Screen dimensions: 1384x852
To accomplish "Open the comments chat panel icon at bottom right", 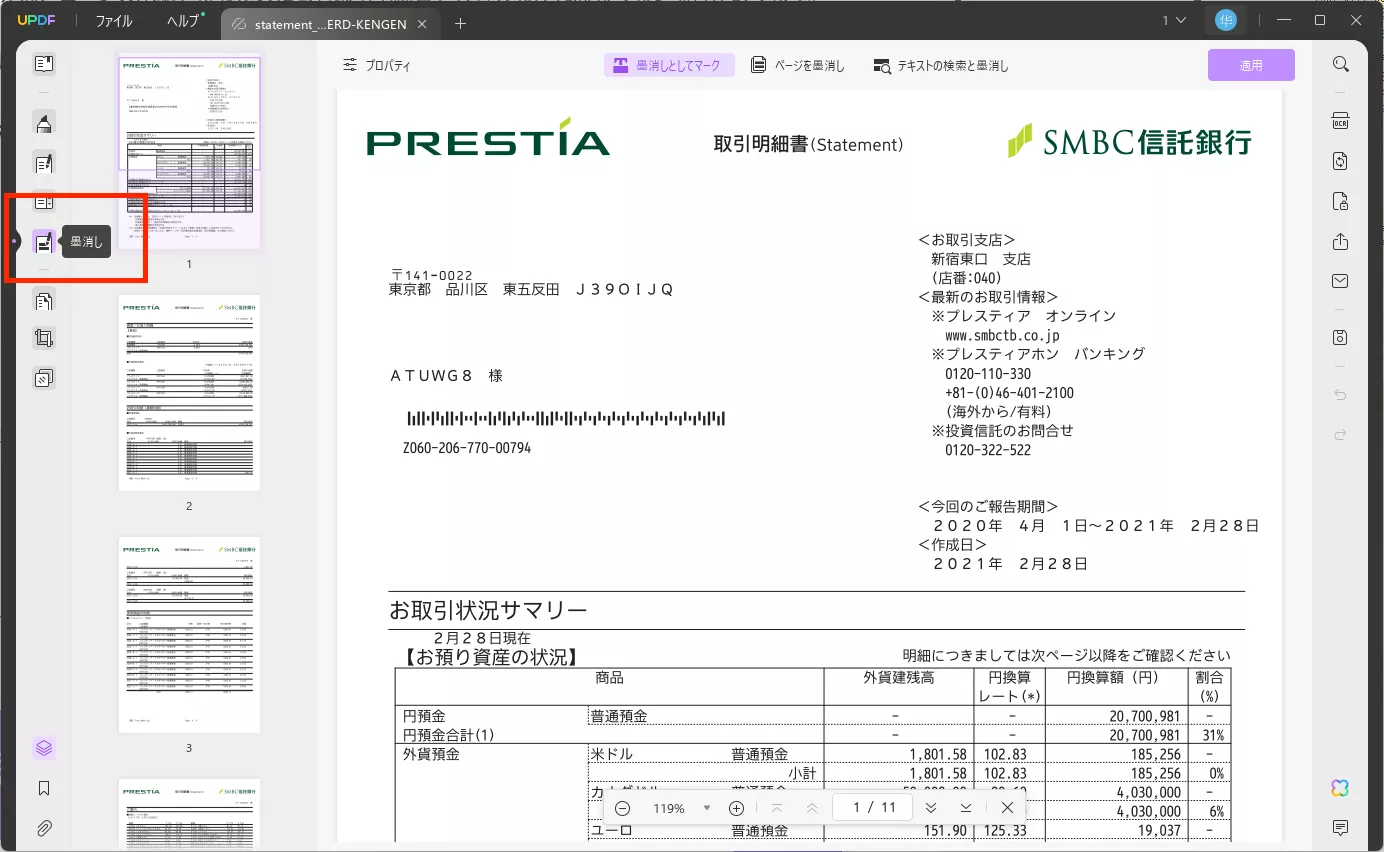I will pos(1340,828).
